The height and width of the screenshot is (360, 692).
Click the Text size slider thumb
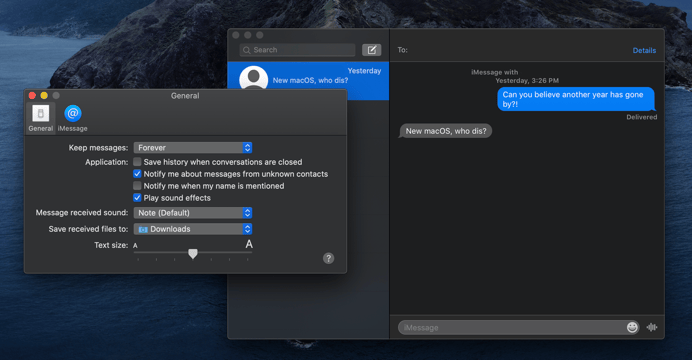(x=193, y=254)
